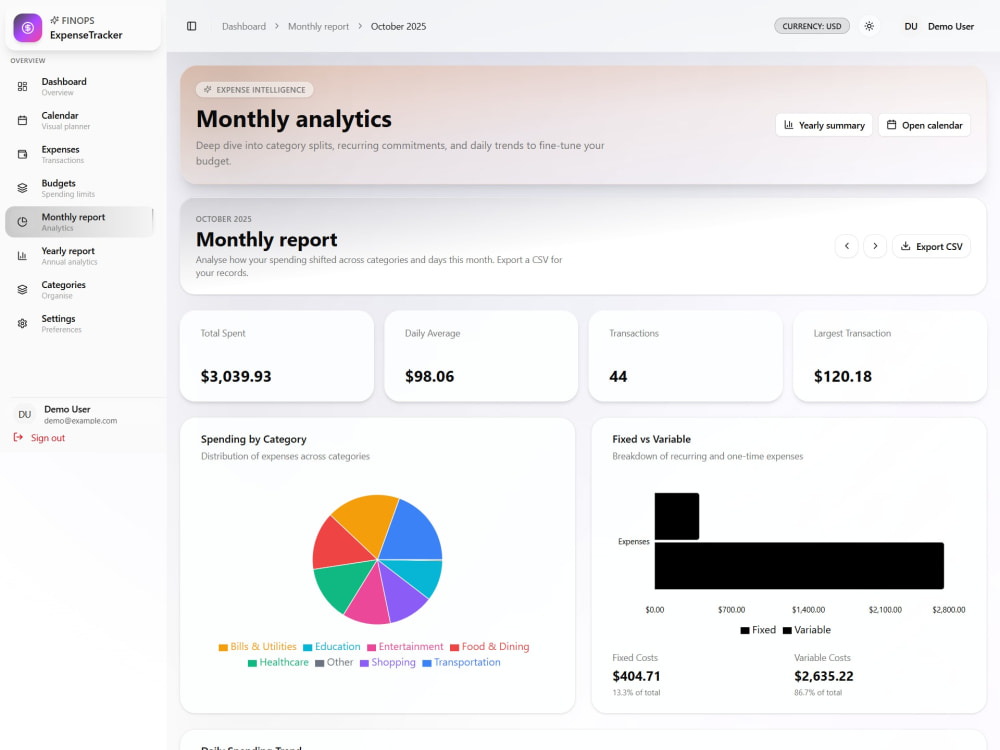Screen dimensions: 1000x750
Task: Open Settings Preferences page
Action: coord(80,323)
